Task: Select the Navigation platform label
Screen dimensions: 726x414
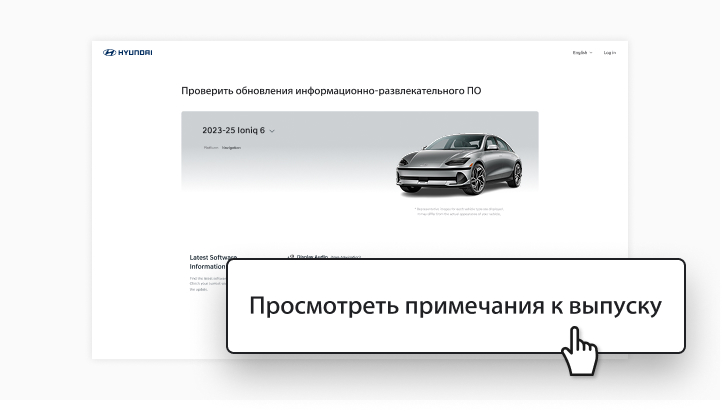Action: (x=231, y=147)
